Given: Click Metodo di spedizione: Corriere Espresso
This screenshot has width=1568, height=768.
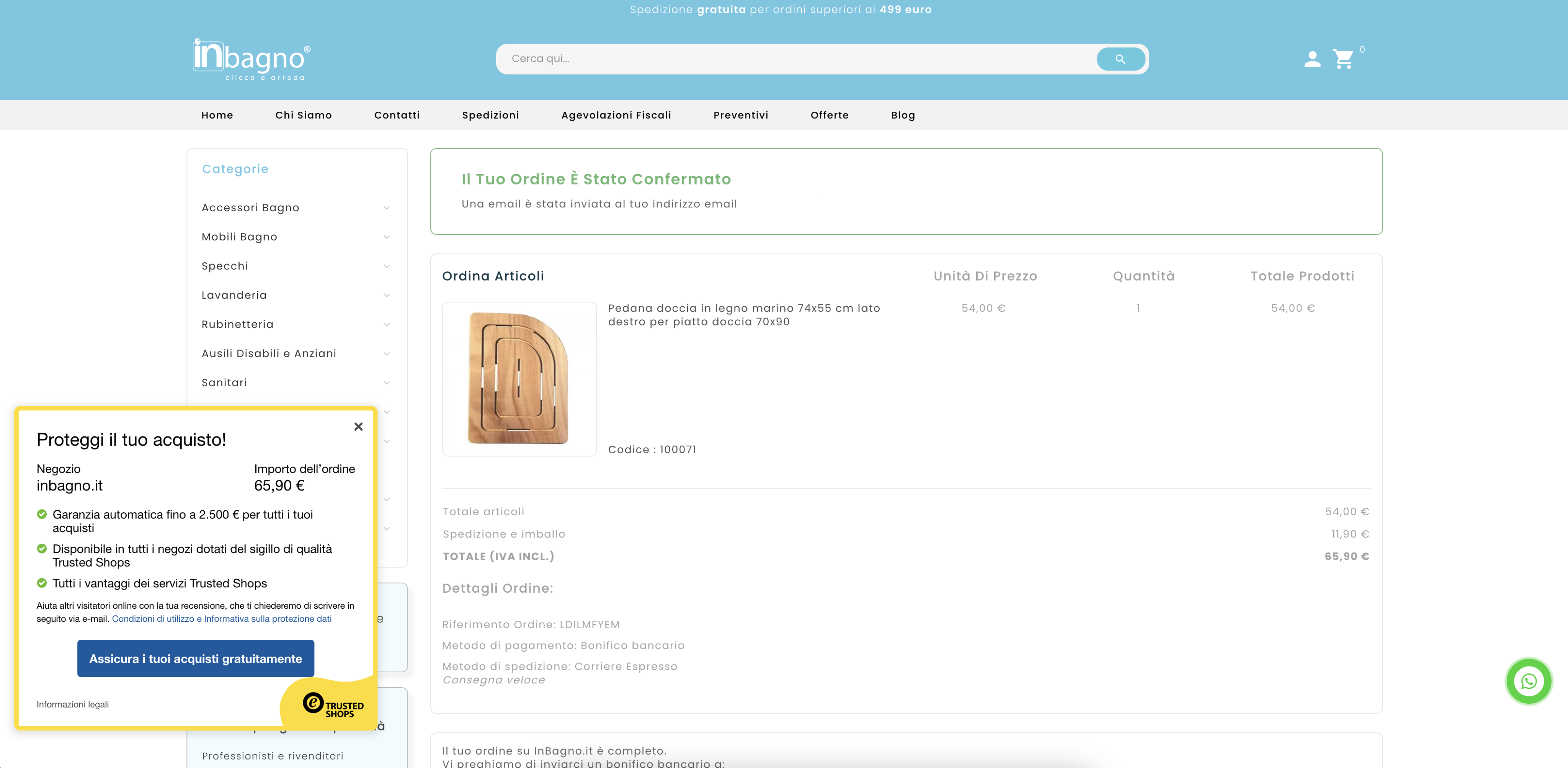Looking at the screenshot, I should coord(559,667).
